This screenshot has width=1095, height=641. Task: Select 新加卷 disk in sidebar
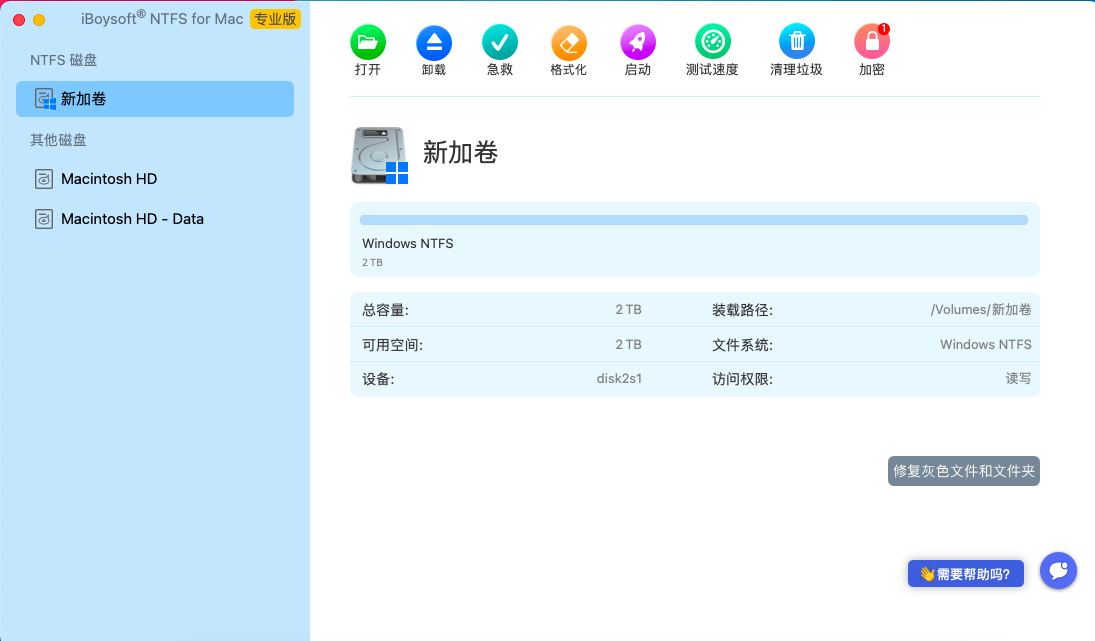click(155, 98)
